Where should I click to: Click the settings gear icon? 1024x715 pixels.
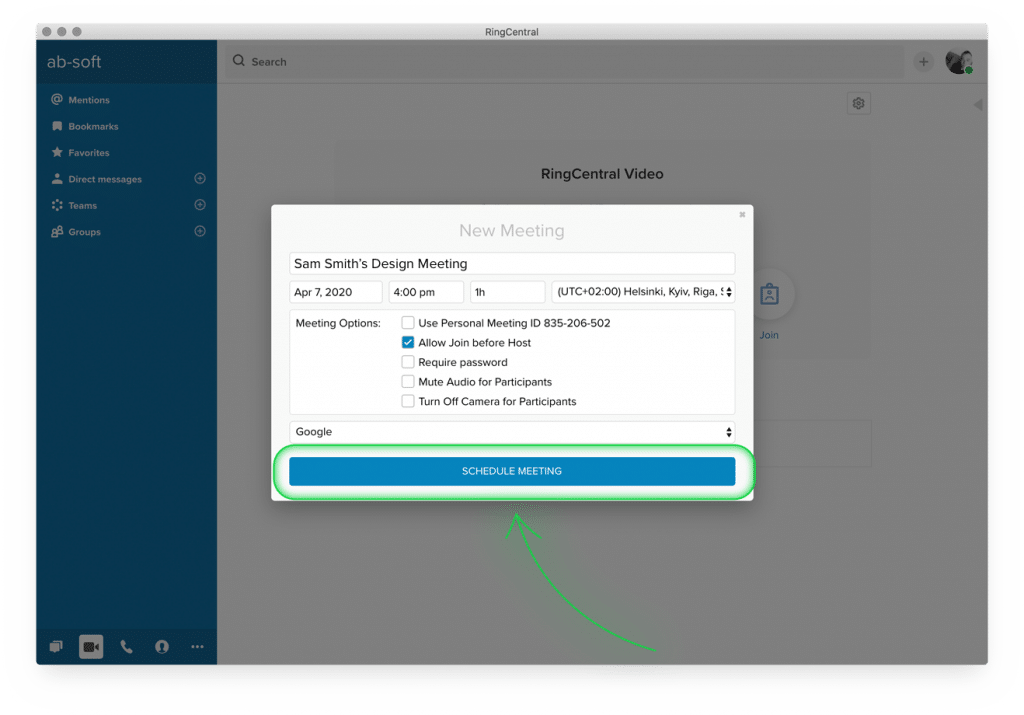[x=858, y=103]
